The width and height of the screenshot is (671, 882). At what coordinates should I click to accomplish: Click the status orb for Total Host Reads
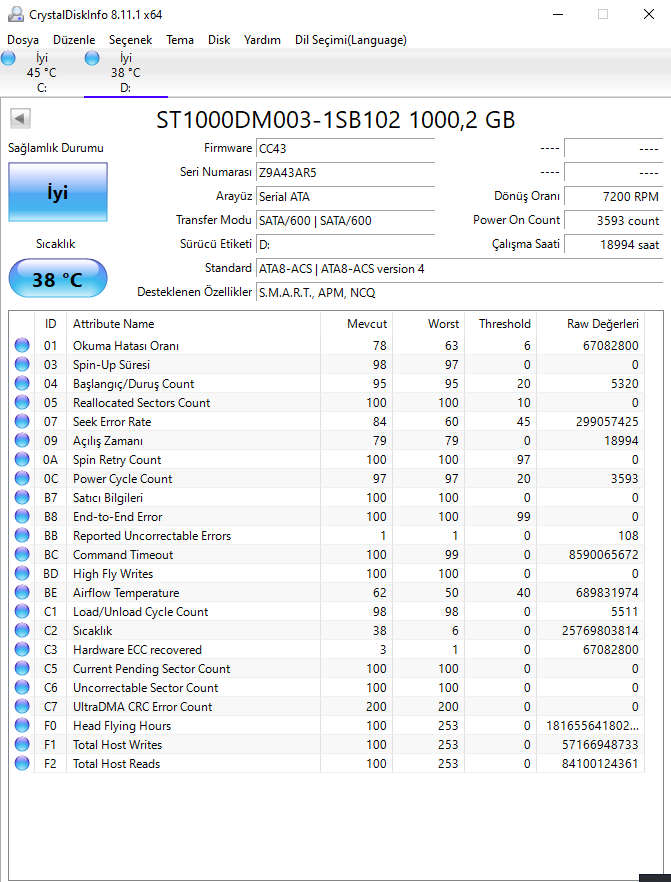click(22, 764)
